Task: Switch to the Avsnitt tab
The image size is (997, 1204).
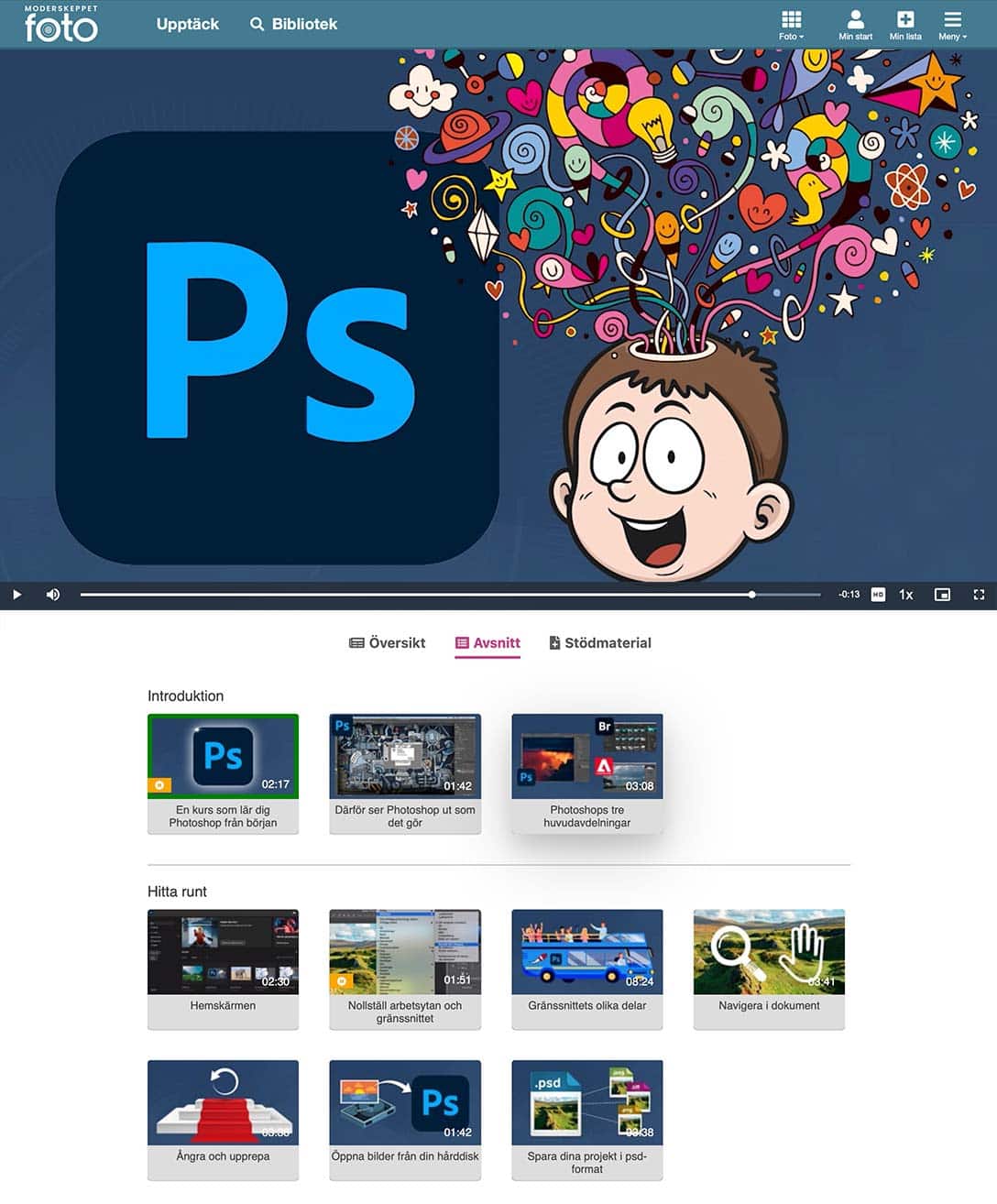Action: (488, 643)
